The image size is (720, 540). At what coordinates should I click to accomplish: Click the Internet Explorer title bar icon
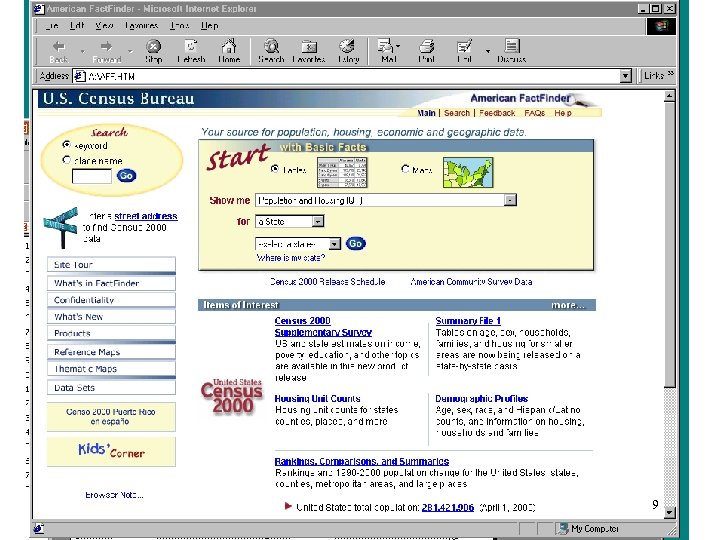pyautogui.click(x=39, y=8)
